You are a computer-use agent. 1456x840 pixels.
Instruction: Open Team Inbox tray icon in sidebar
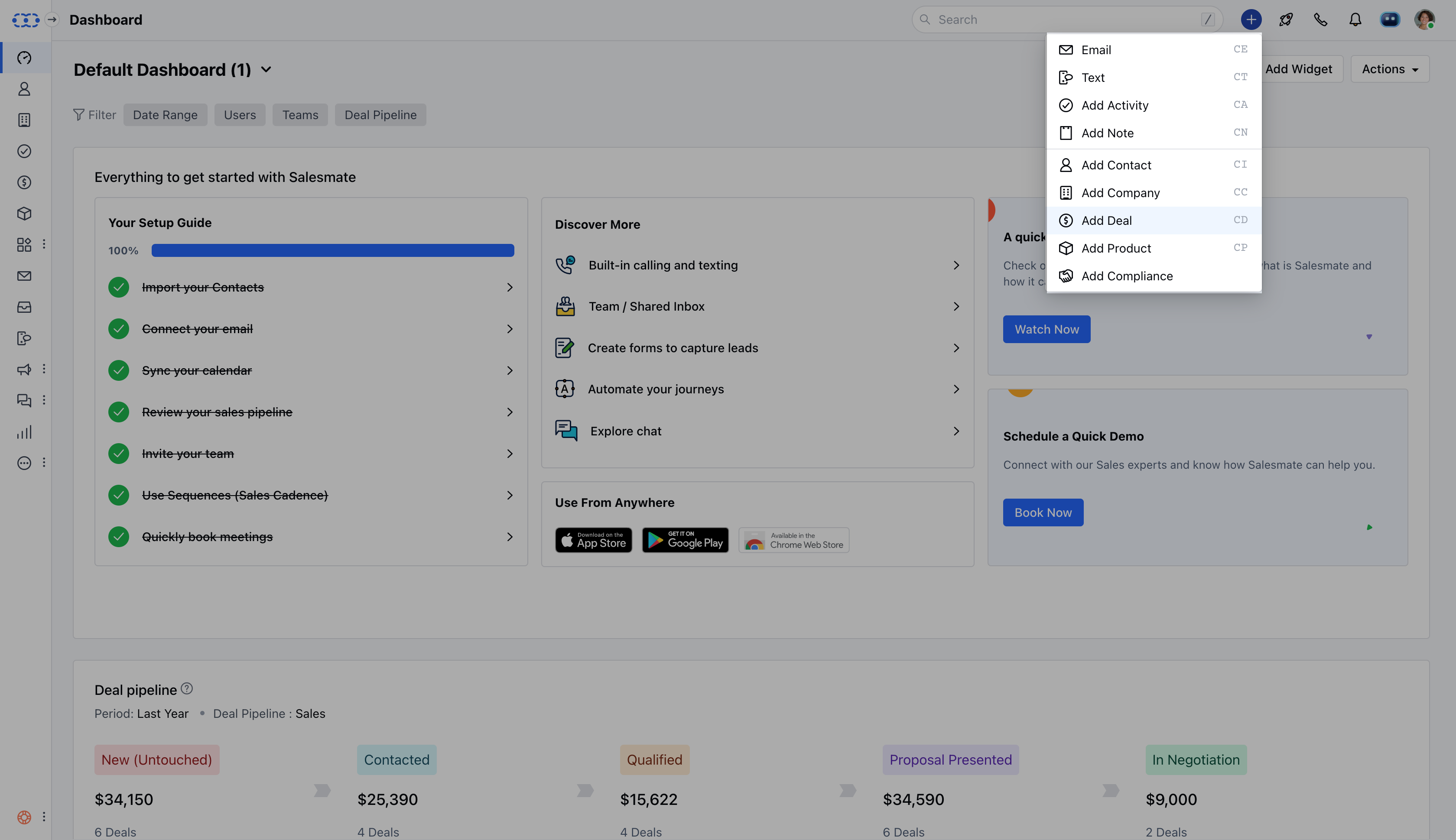(x=24, y=307)
